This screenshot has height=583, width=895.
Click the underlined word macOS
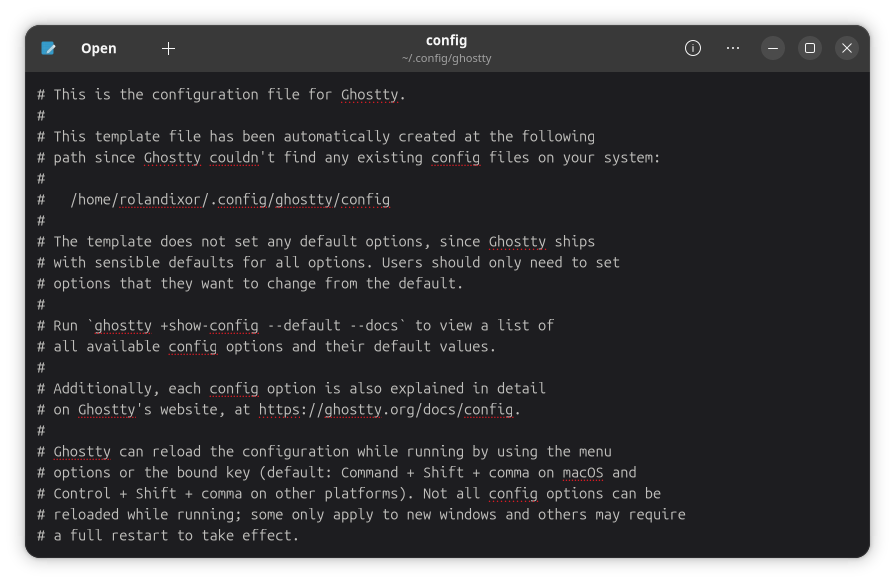click(x=582, y=472)
